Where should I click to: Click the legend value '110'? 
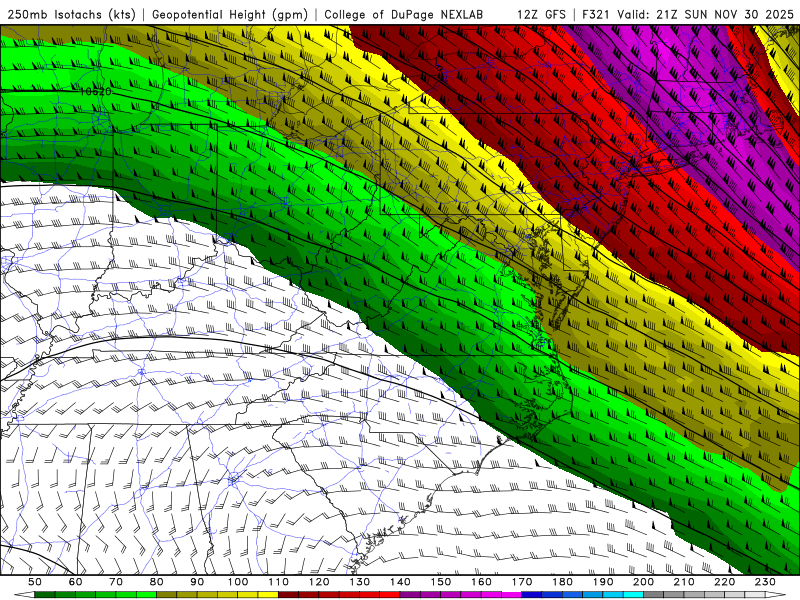[279, 582]
